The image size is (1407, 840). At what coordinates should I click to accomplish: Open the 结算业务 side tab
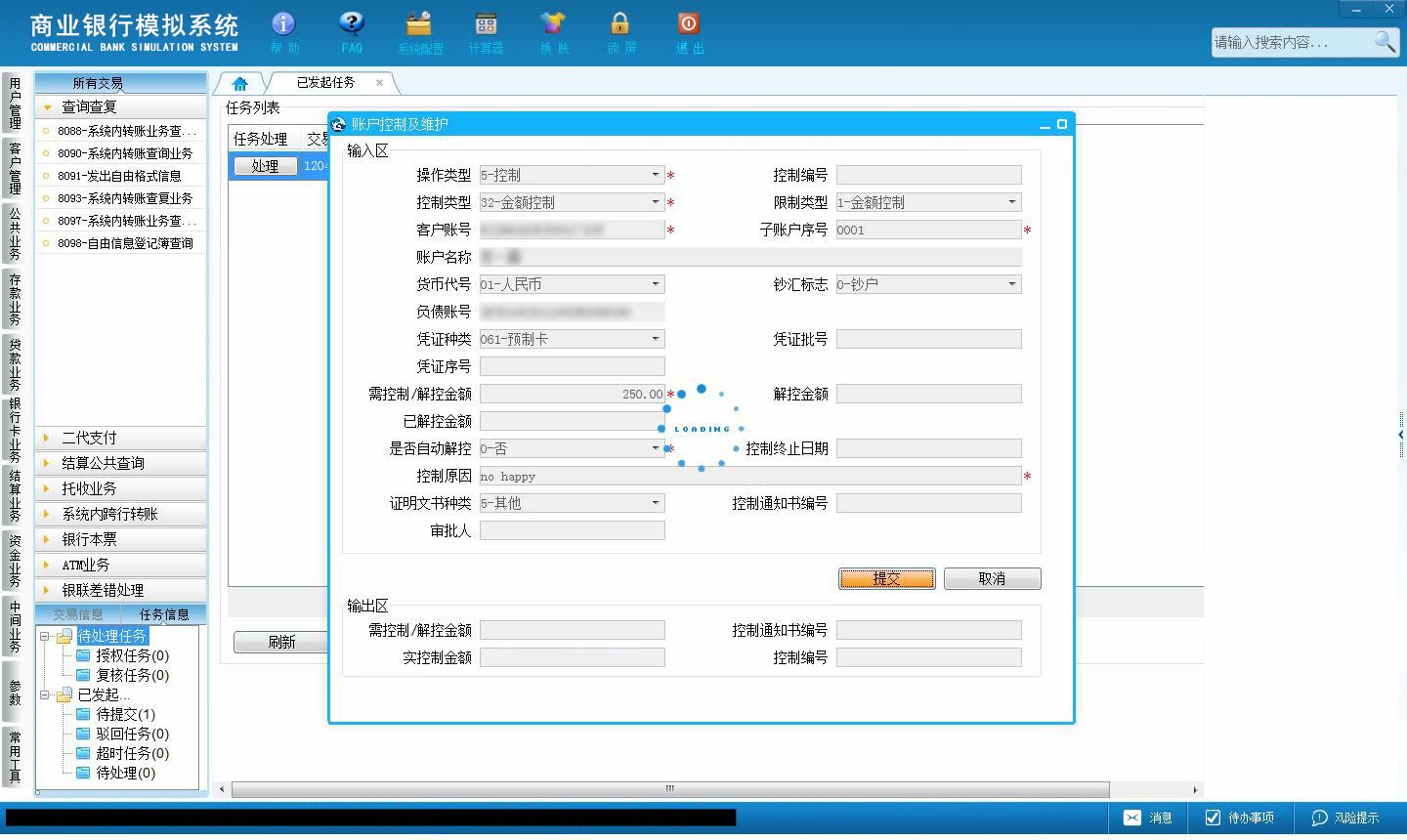tap(15, 496)
